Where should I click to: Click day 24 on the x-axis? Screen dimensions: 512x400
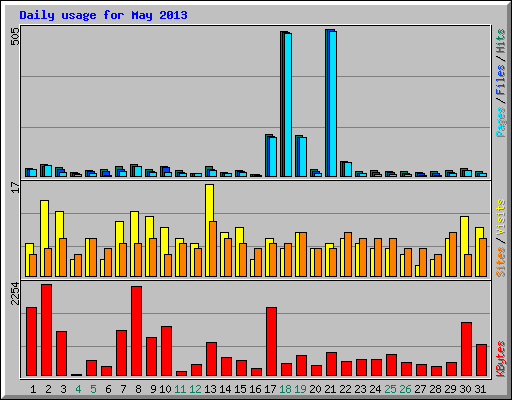click(375, 389)
